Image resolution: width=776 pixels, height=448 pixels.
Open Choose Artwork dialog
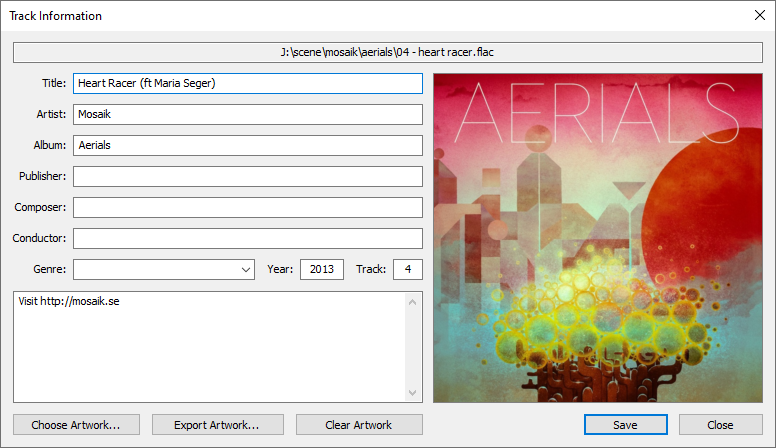pyautogui.click(x=76, y=425)
